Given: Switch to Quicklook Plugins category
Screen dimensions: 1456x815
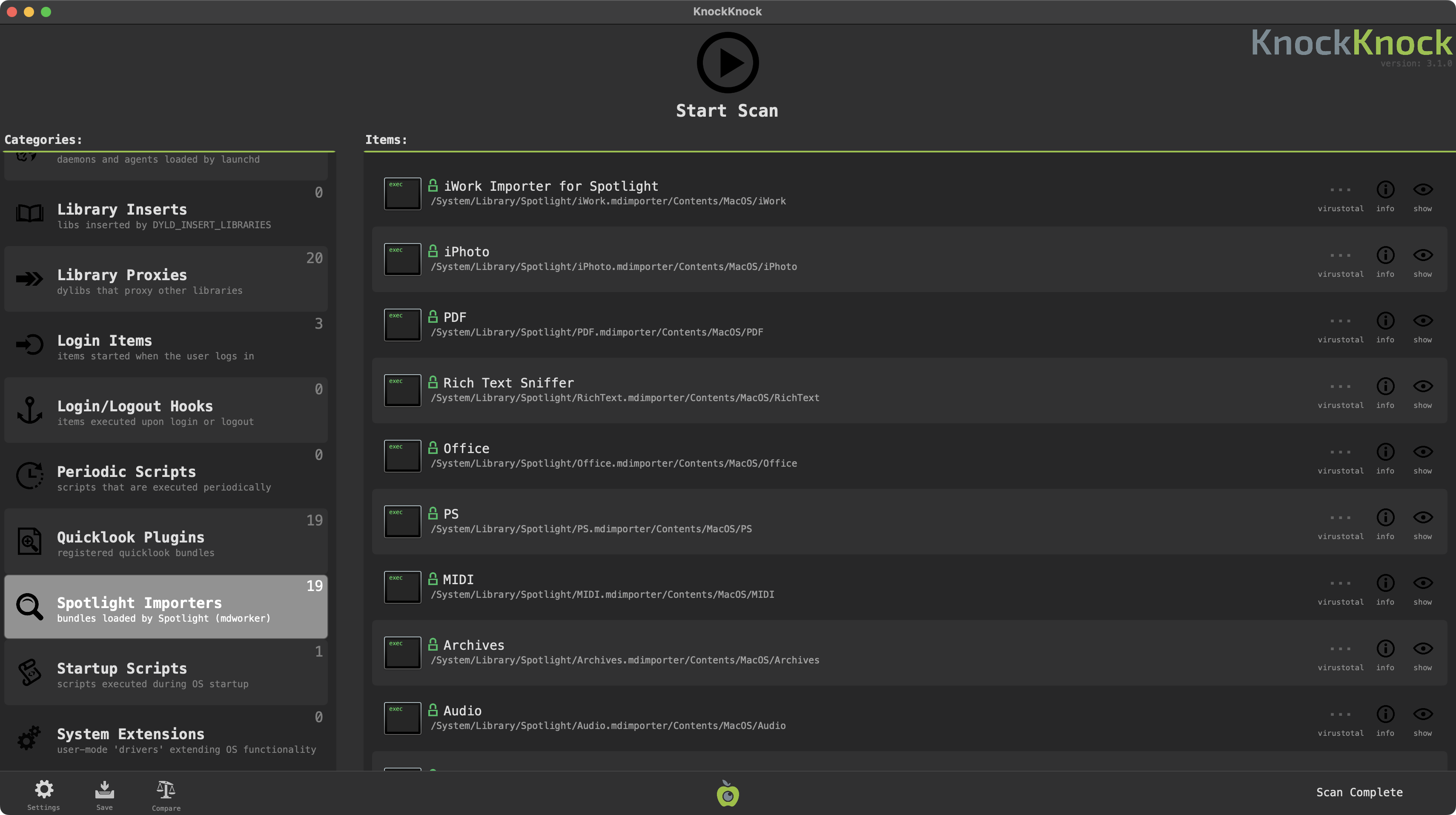Looking at the screenshot, I should click(x=166, y=542).
